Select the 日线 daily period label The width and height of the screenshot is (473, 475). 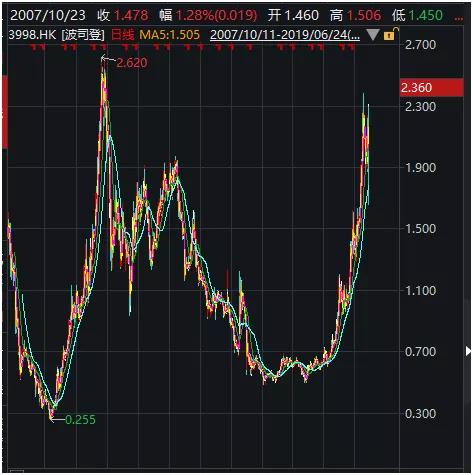tap(122, 35)
